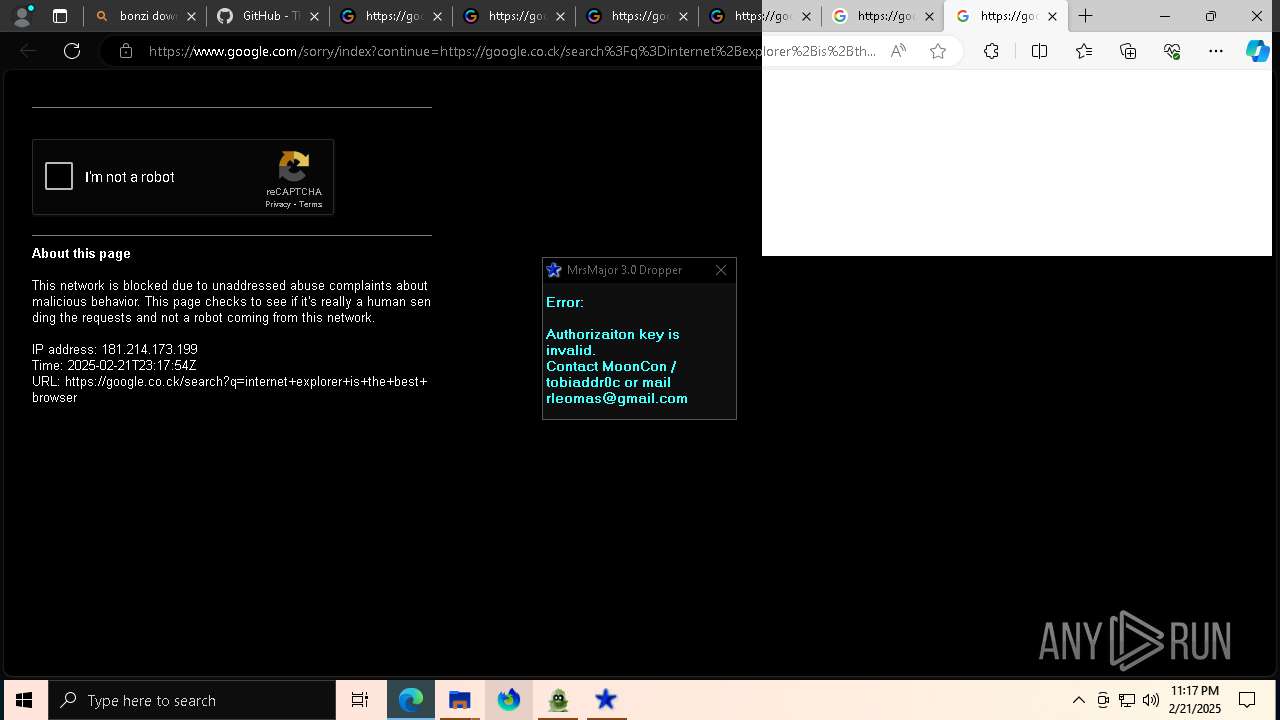Click the address bar URL field
This screenshot has width=1280, height=720.
(x=511, y=51)
